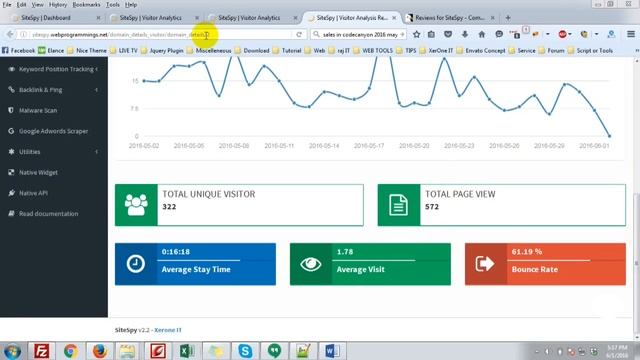Click the 1.78 average visit value
This screenshot has width=640, height=360.
(345, 252)
